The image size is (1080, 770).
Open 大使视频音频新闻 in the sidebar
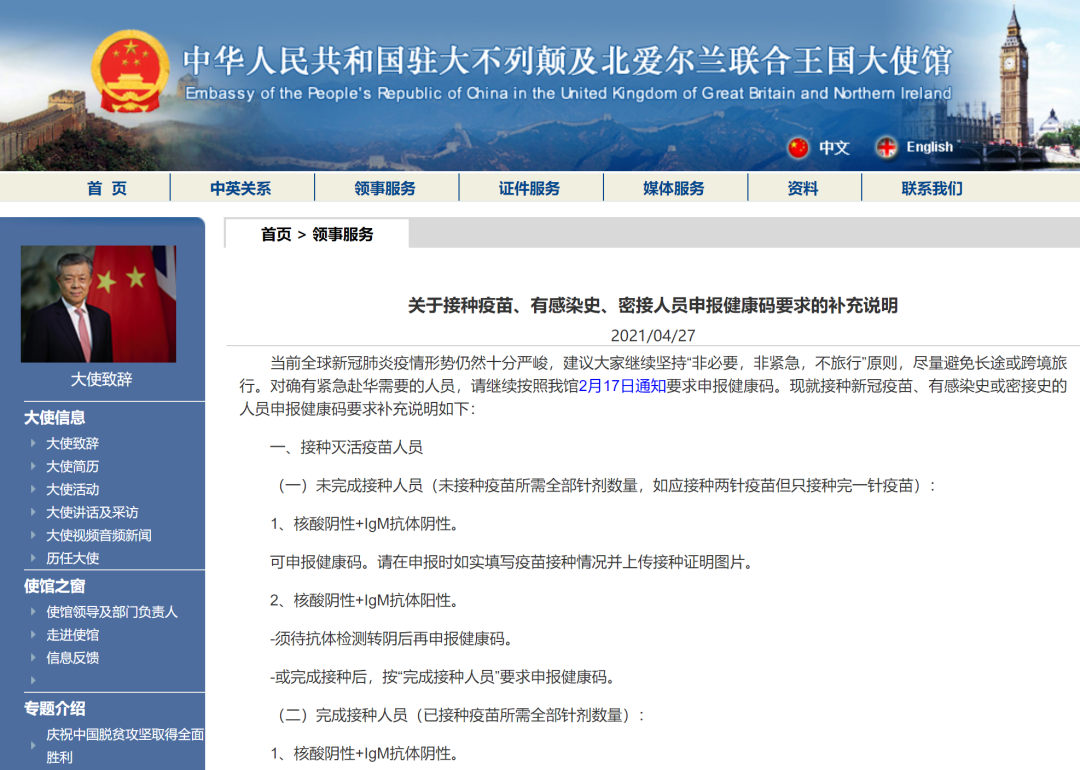click(x=98, y=535)
